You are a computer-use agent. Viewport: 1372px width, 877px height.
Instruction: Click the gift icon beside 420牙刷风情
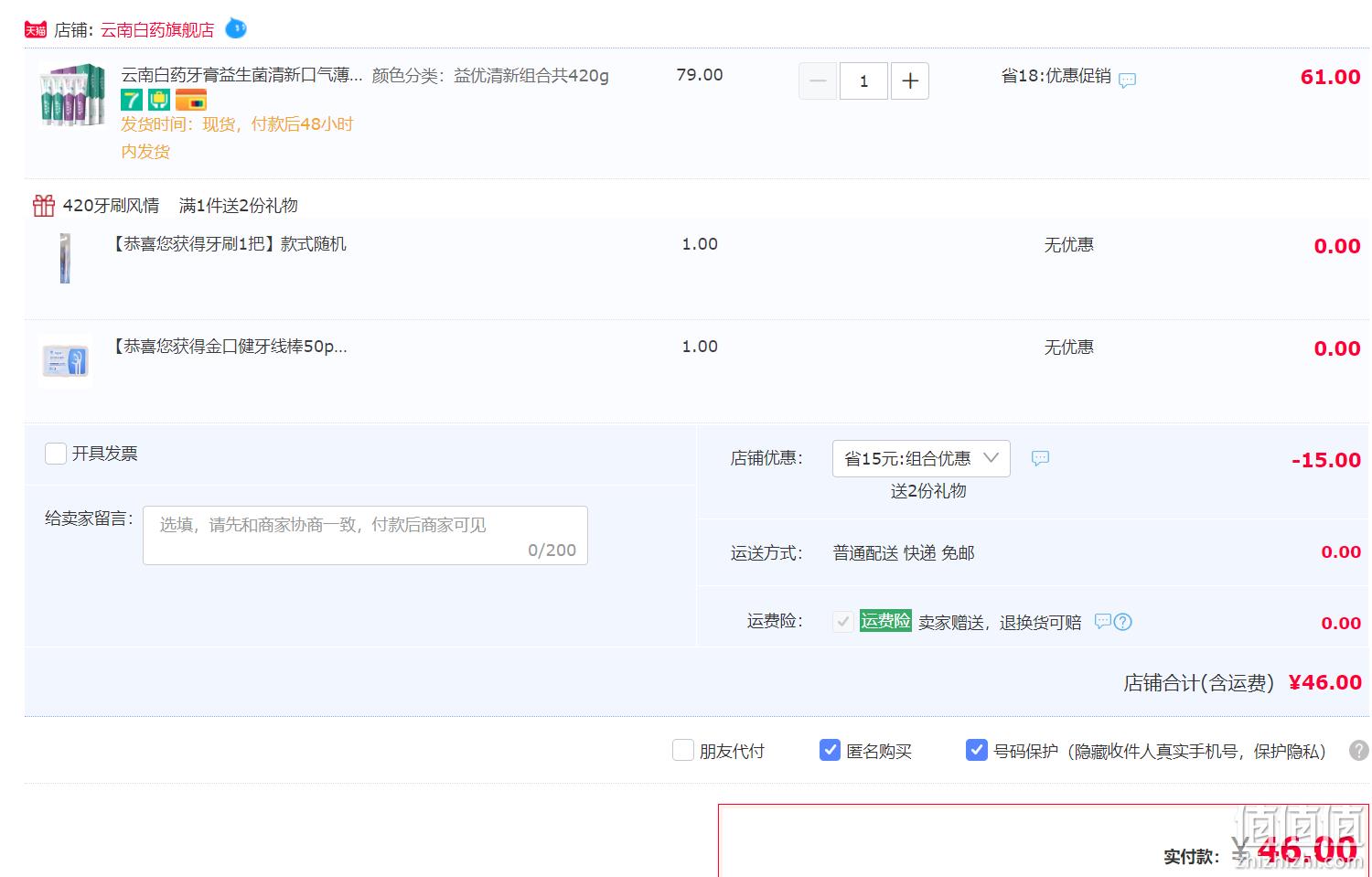(x=44, y=205)
